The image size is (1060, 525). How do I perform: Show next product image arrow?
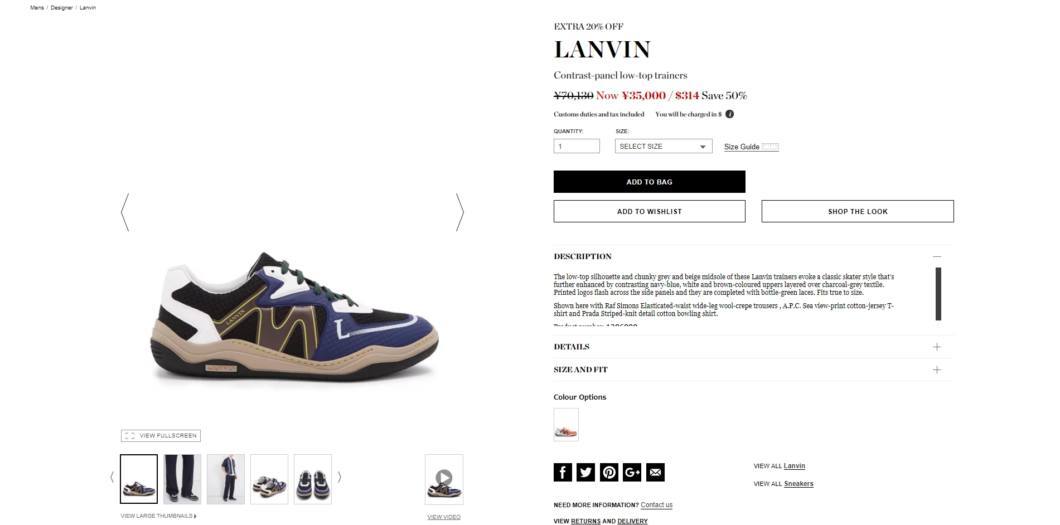460,212
